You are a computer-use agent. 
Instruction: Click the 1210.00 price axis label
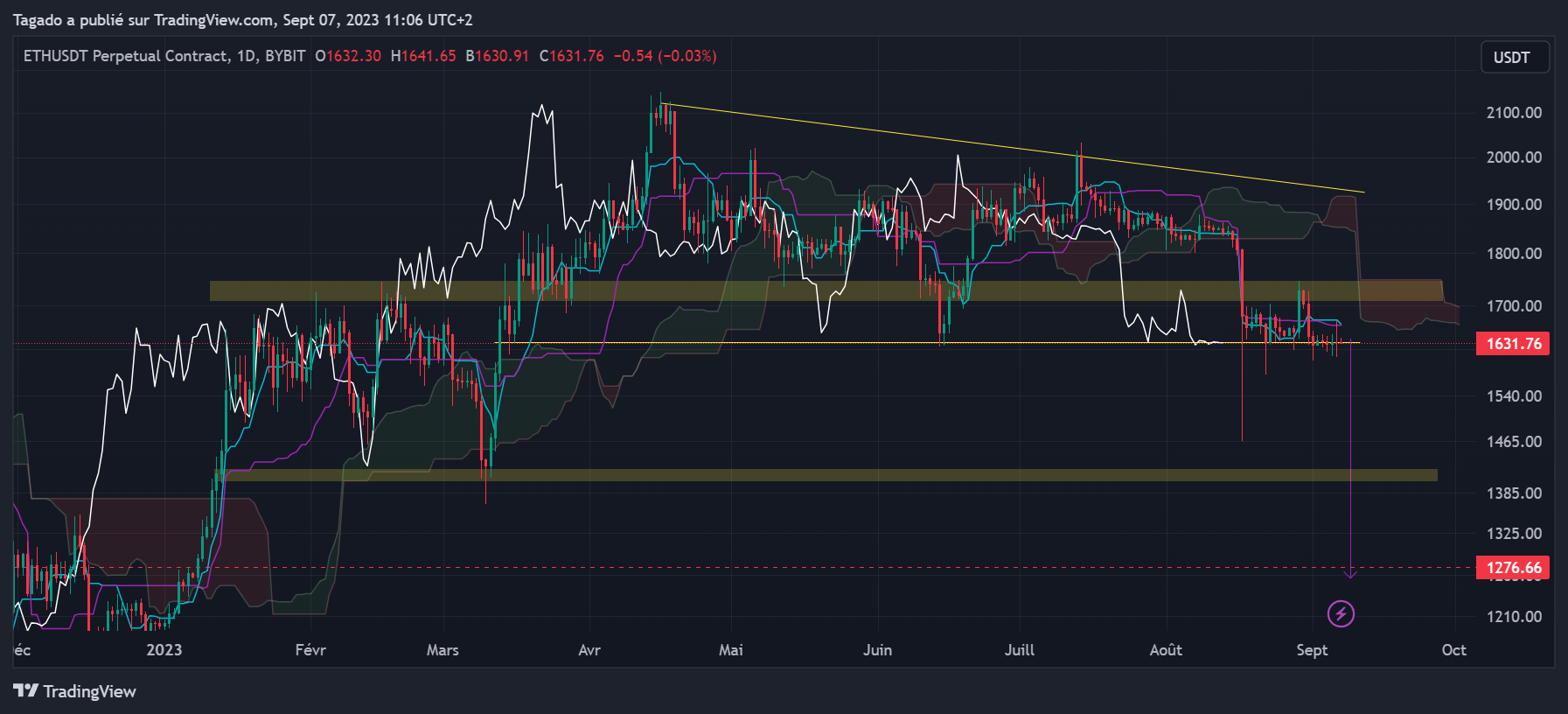point(1514,617)
